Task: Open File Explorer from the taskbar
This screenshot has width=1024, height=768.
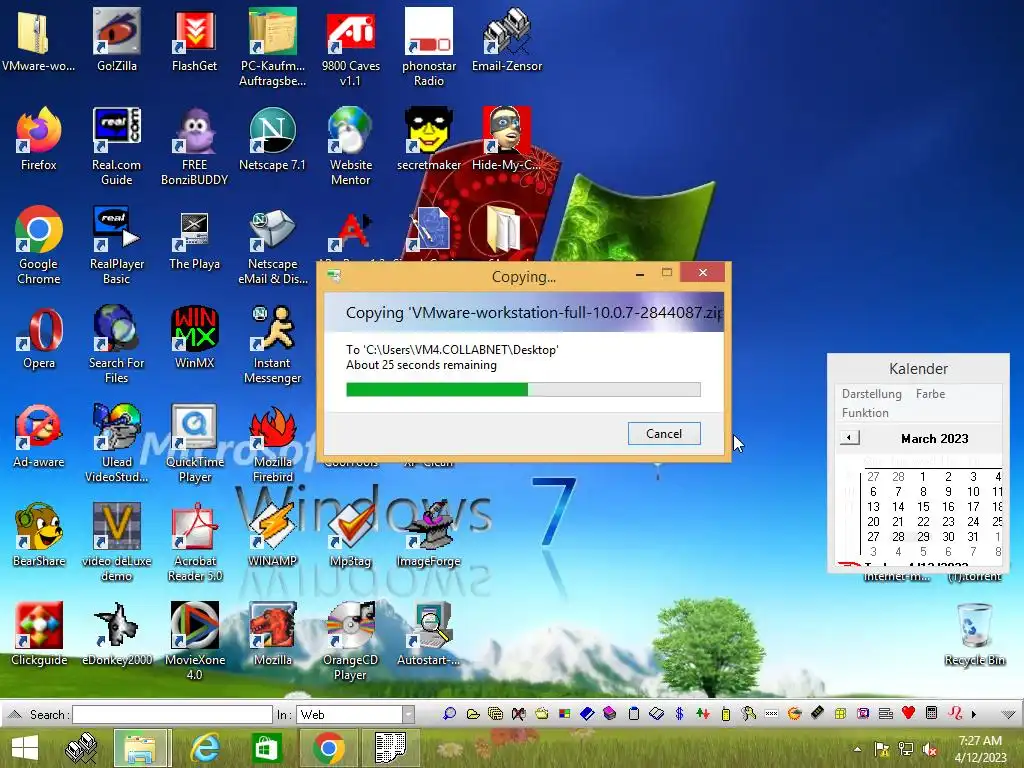Action: [140, 748]
